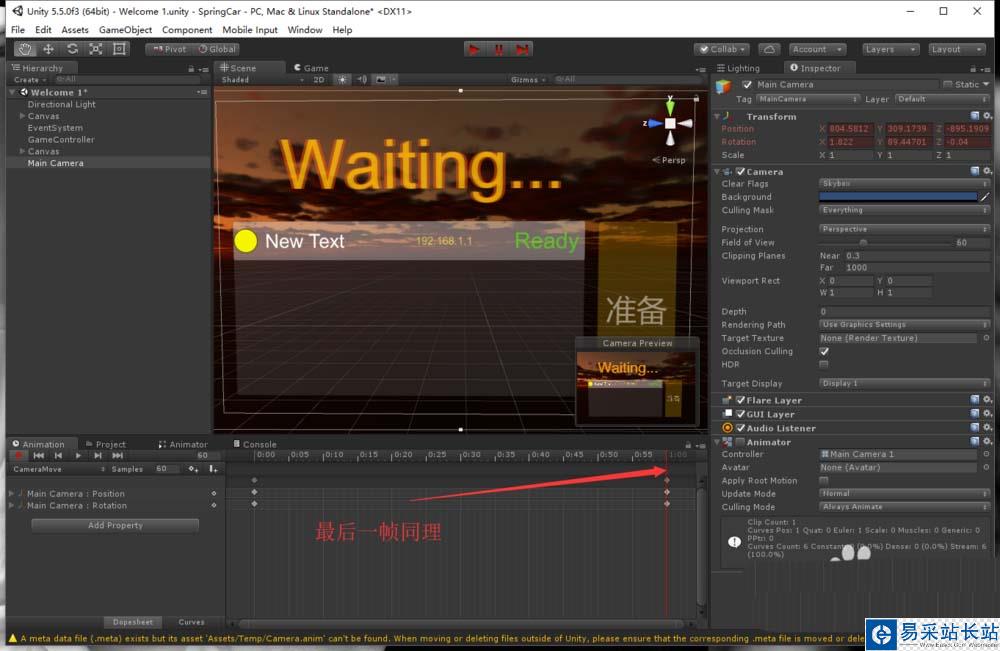Go to previous keyframe in Animation
Screen dimensions: 1000x651
tap(58, 455)
